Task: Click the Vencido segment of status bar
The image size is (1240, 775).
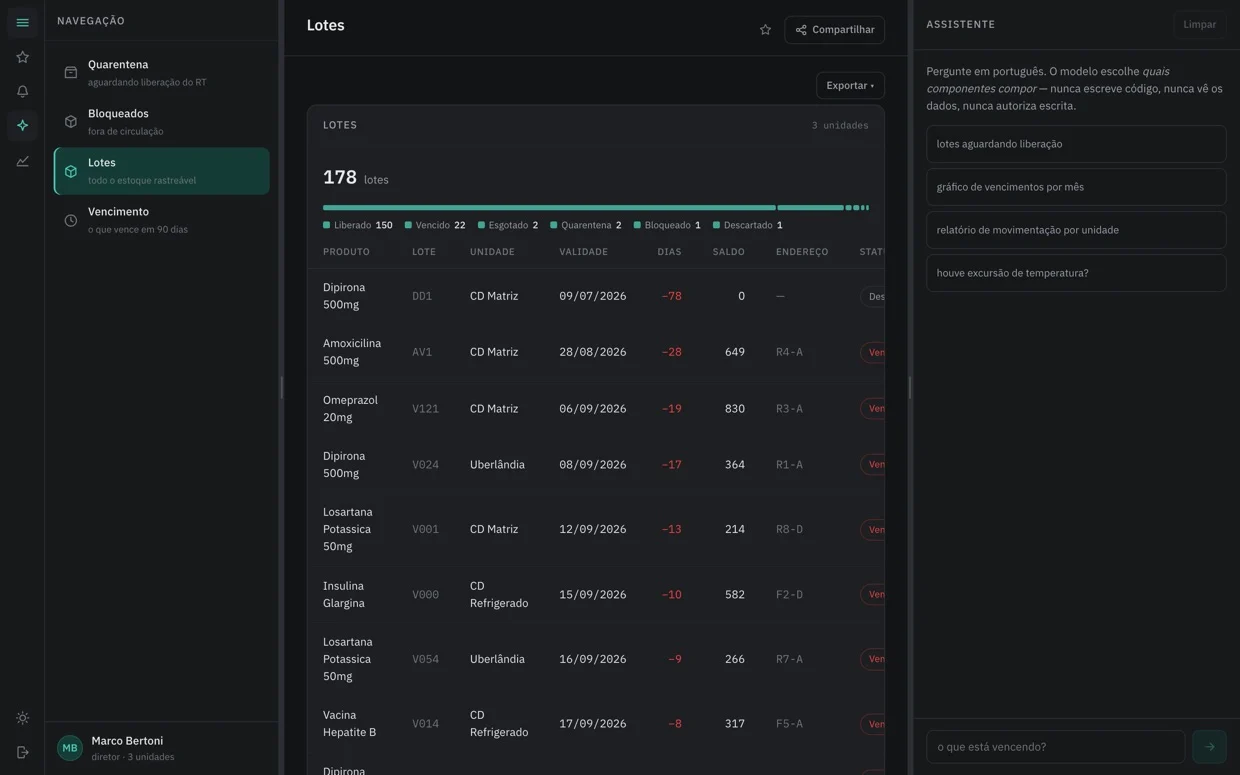Action: tap(810, 208)
